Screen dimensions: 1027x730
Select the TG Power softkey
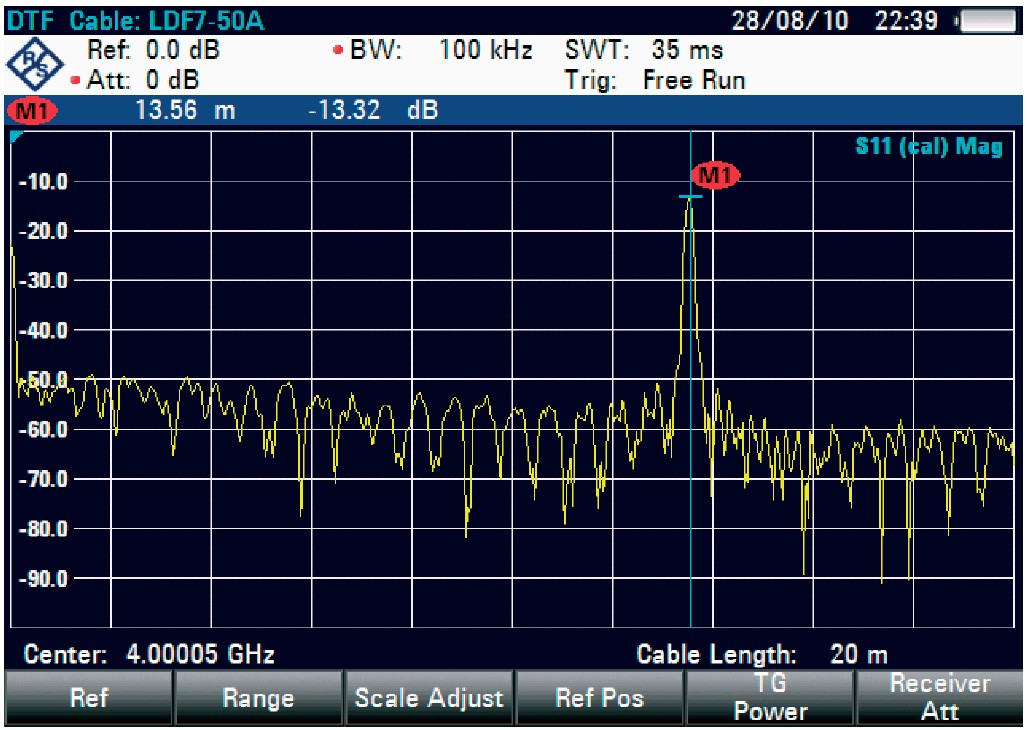tap(770, 698)
